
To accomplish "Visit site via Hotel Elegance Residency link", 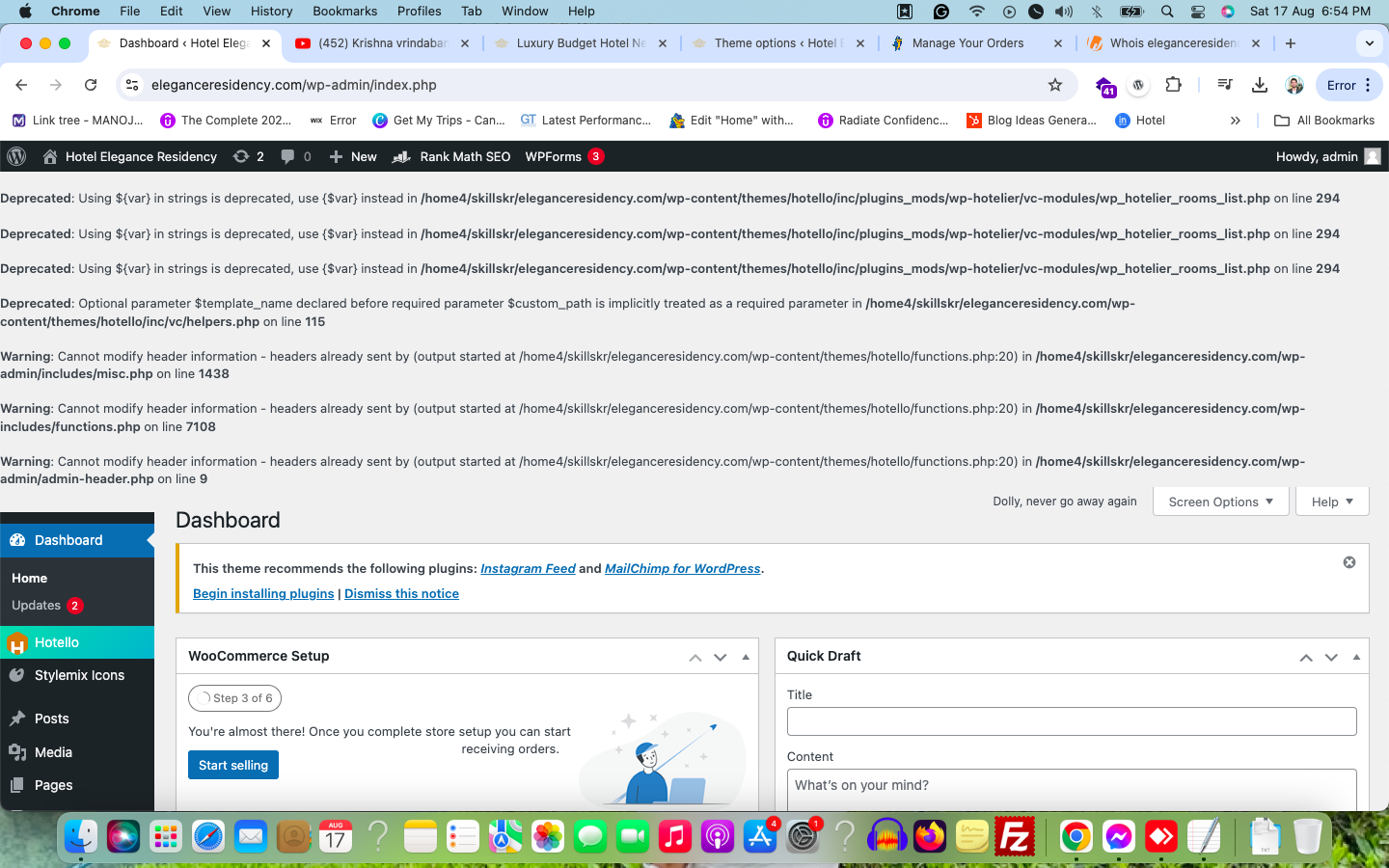I will coord(130,156).
